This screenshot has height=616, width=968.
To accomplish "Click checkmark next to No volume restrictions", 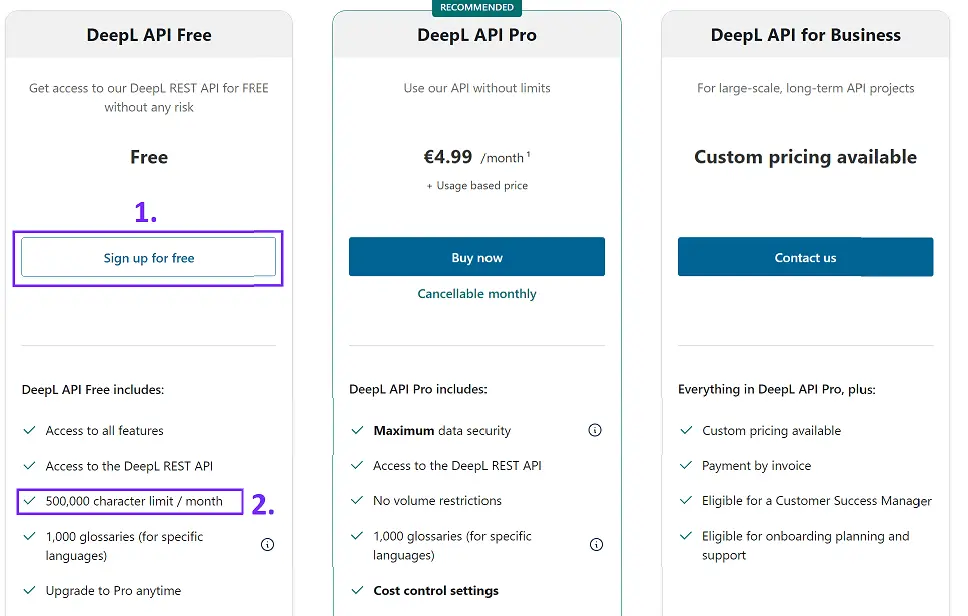I will coord(357,500).
